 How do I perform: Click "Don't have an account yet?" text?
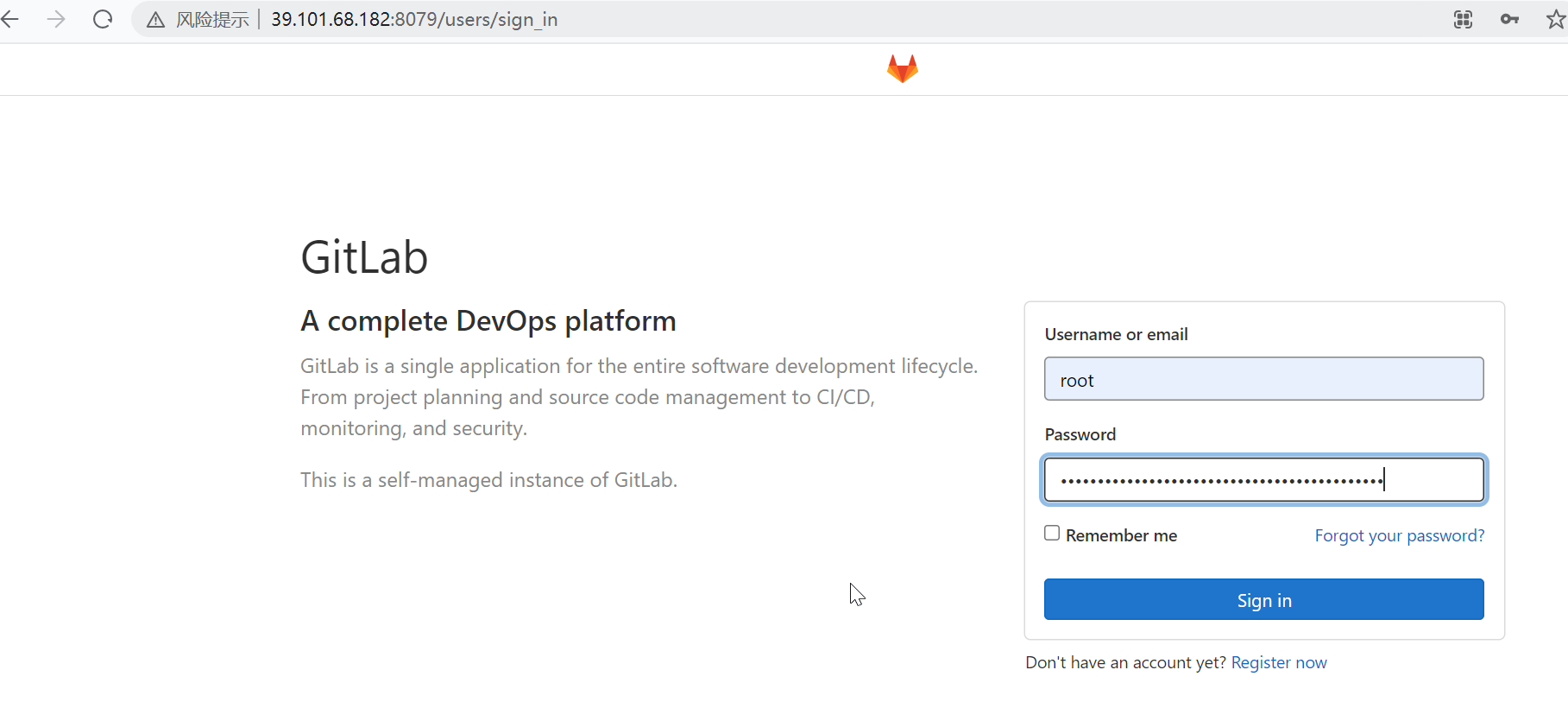point(1125,662)
